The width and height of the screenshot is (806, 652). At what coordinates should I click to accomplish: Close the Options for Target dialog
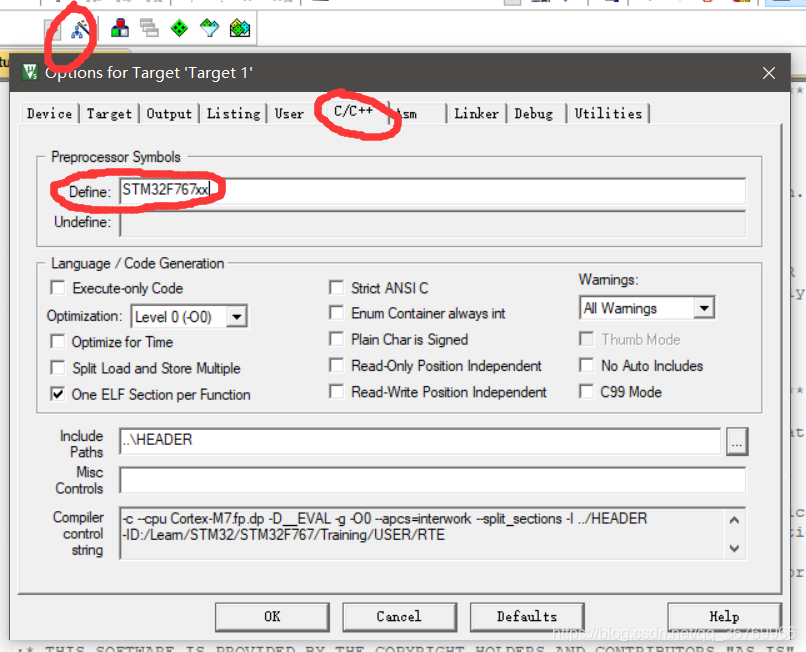[768, 73]
